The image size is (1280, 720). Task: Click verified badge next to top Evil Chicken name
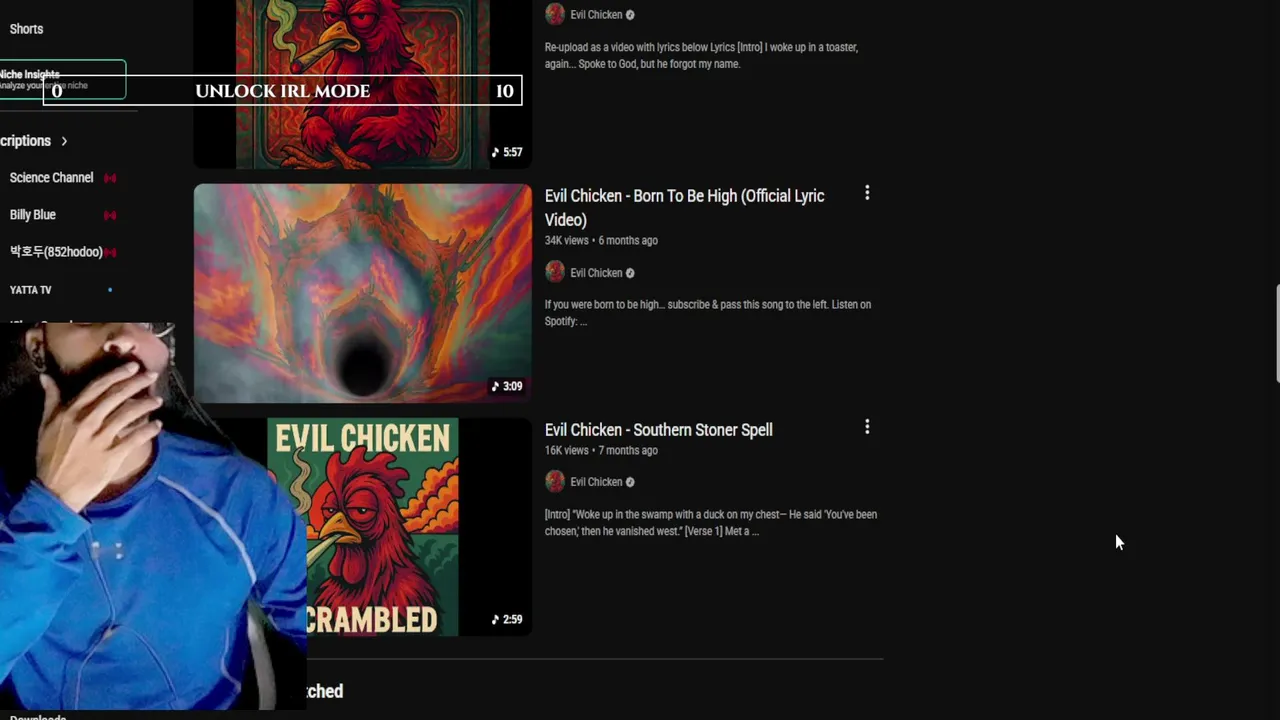630,15
